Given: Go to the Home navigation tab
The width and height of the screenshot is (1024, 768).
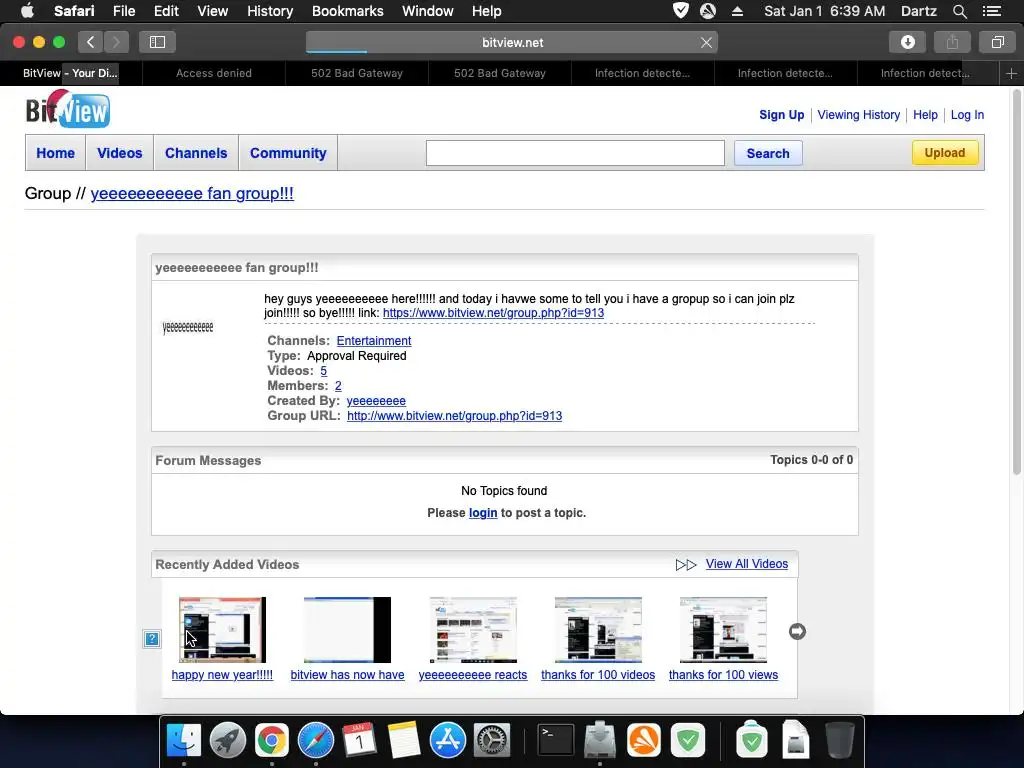Looking at the screenshot, I should point(56,153).
